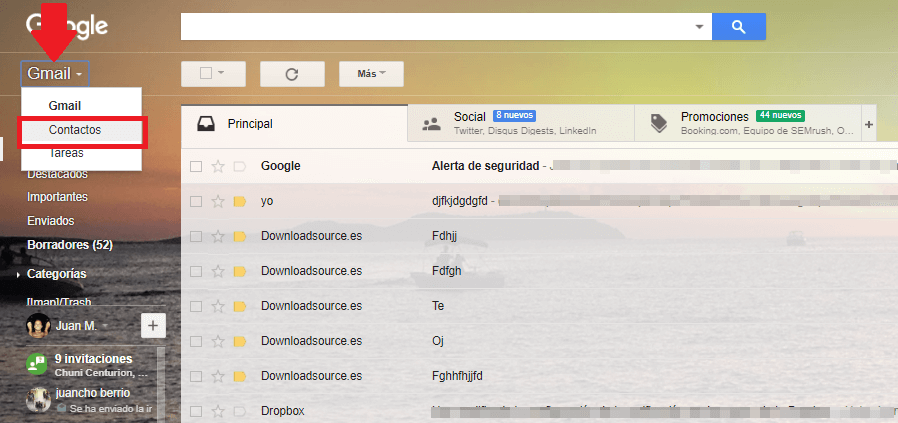Toggle importance marker on Fdhjj email
898x423 pixels.
(x=239, y=236)
